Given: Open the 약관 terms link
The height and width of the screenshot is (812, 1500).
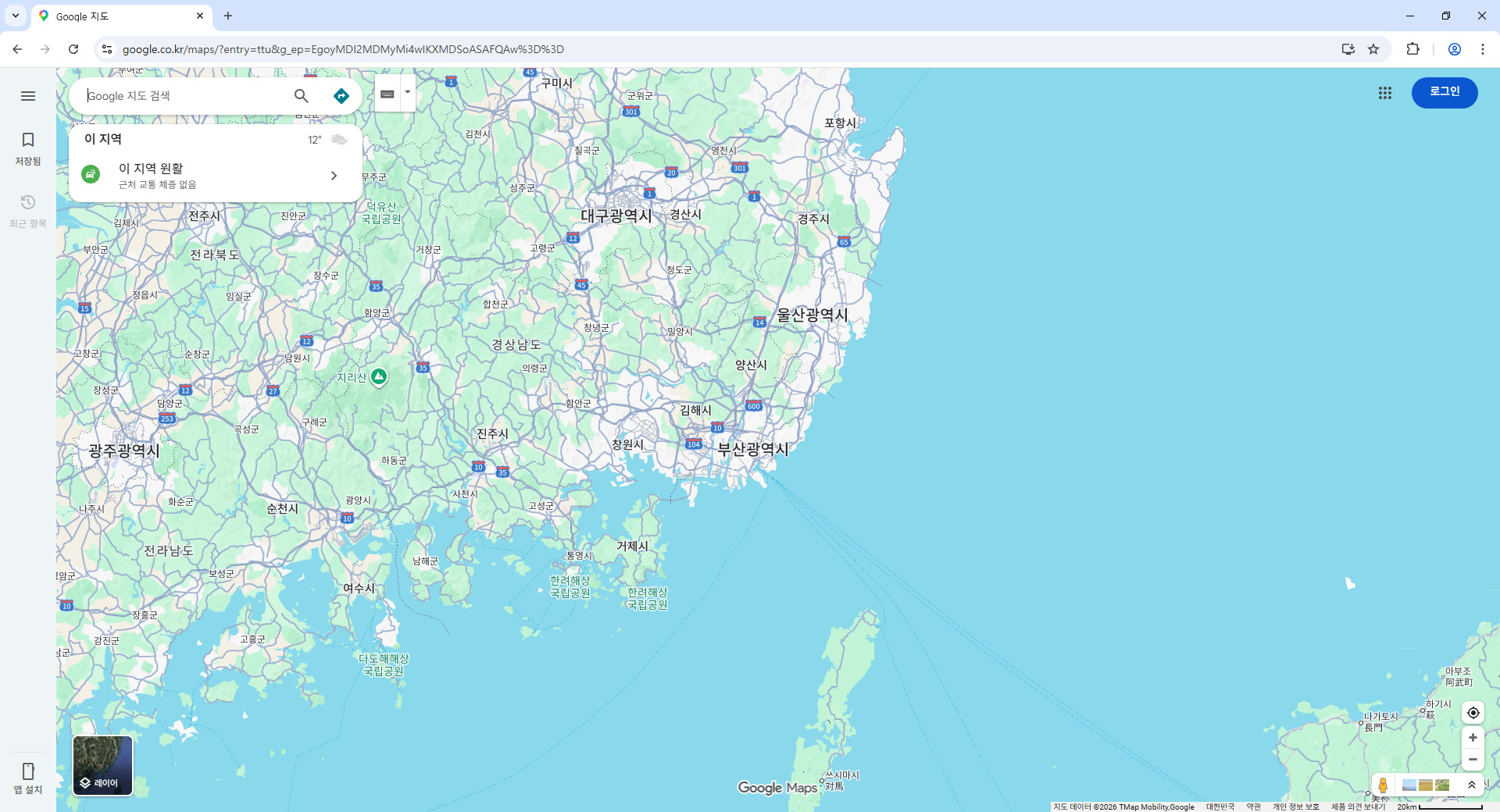Looking at the screenshot, I should [1253, 807].
